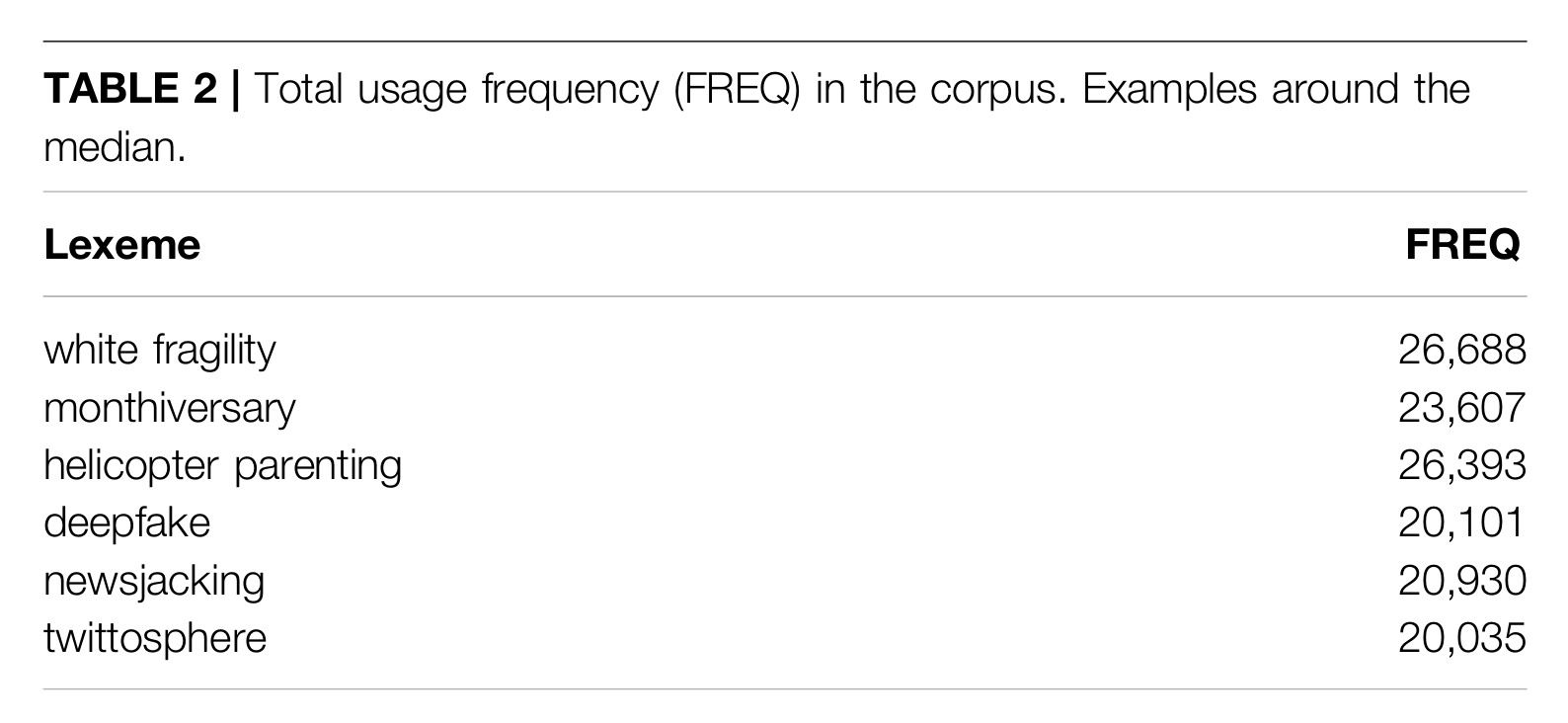
Task: Click "(FREQ)" in the table caption
Action: click(x=737, y=90)
